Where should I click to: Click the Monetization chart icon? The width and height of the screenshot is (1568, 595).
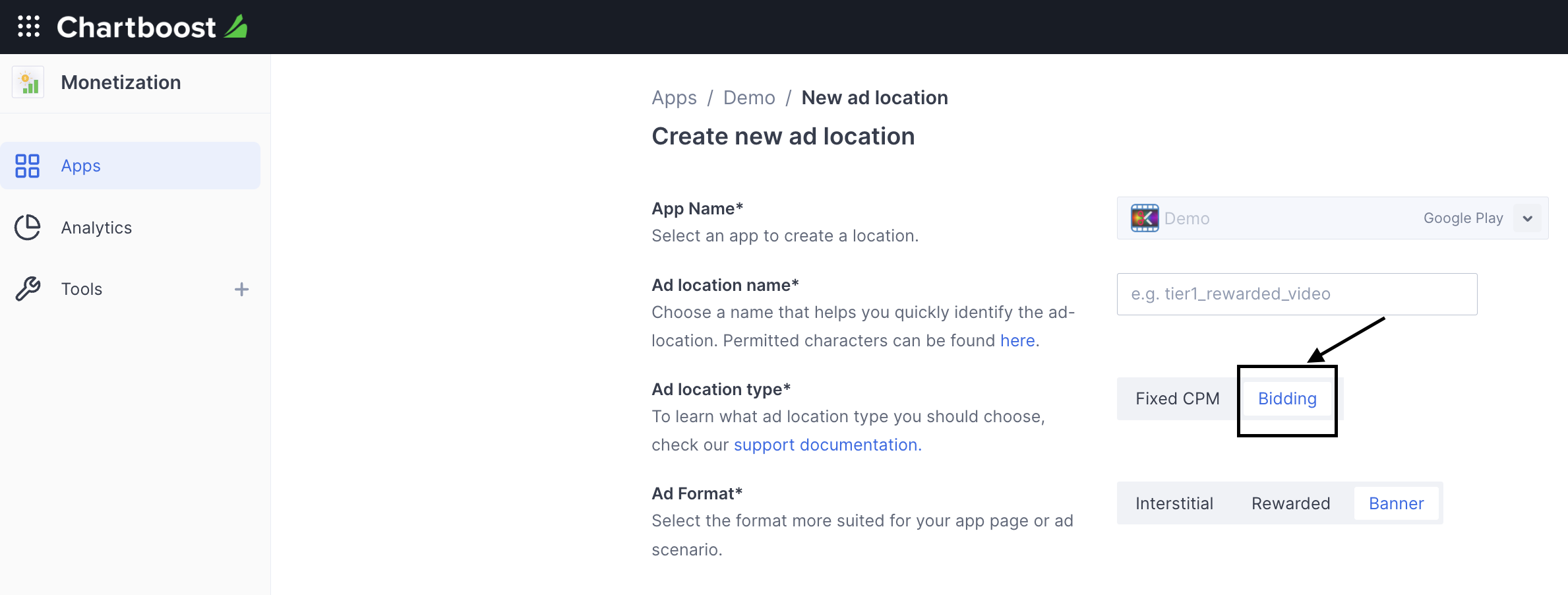[x=28, y=82]
